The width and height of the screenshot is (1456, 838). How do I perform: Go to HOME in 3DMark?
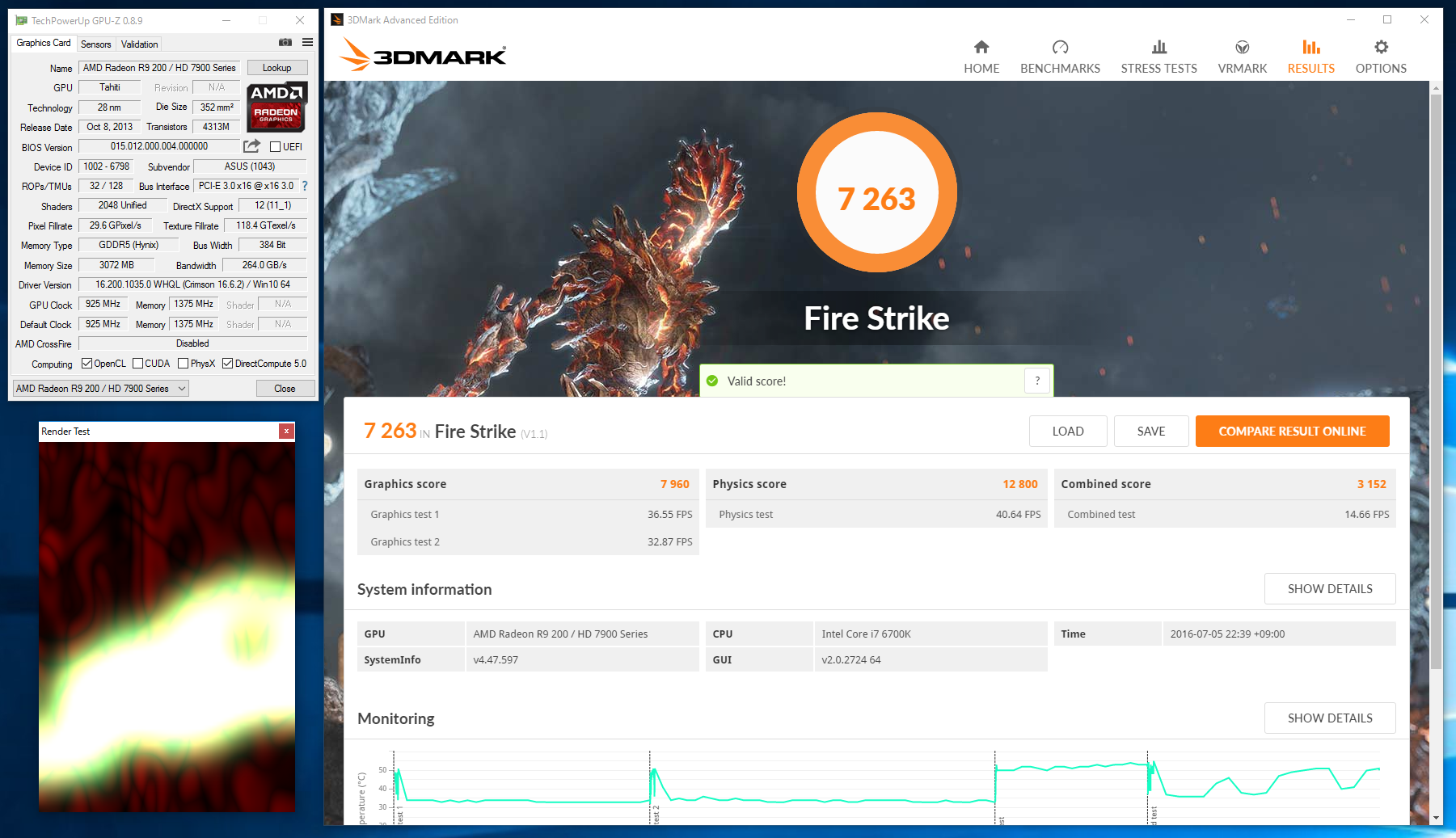981,57
